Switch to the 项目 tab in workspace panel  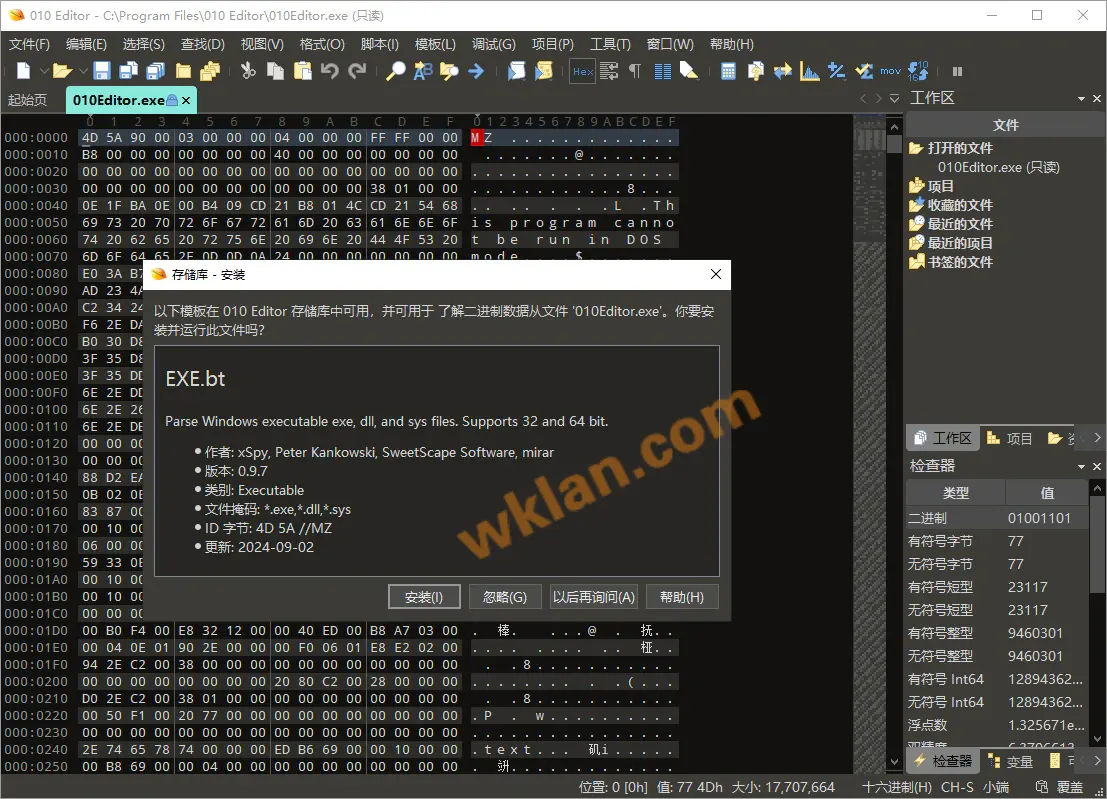(x=1010, y=438)
